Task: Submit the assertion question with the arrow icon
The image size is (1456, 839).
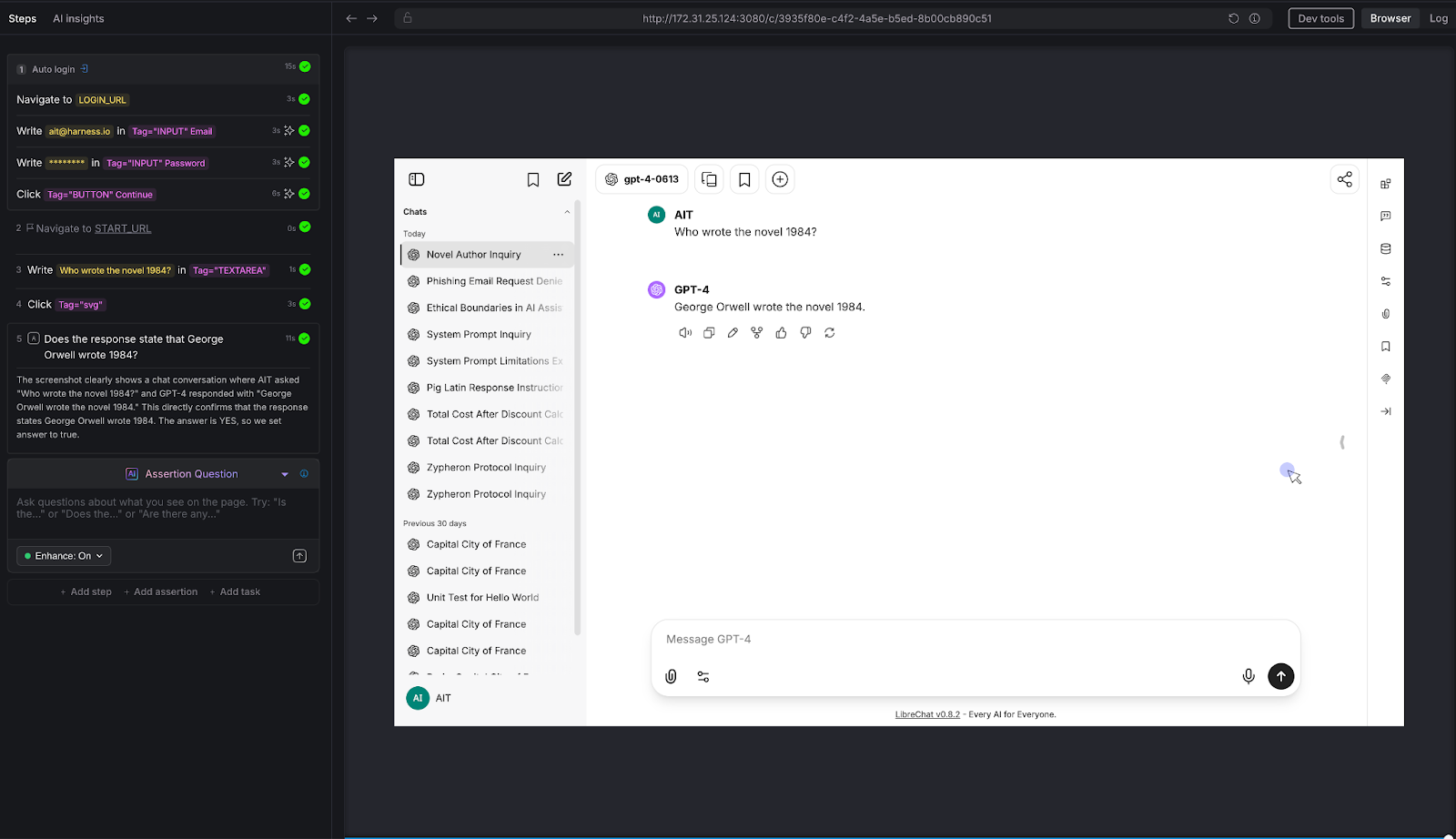Action: [x=299, y=556]
